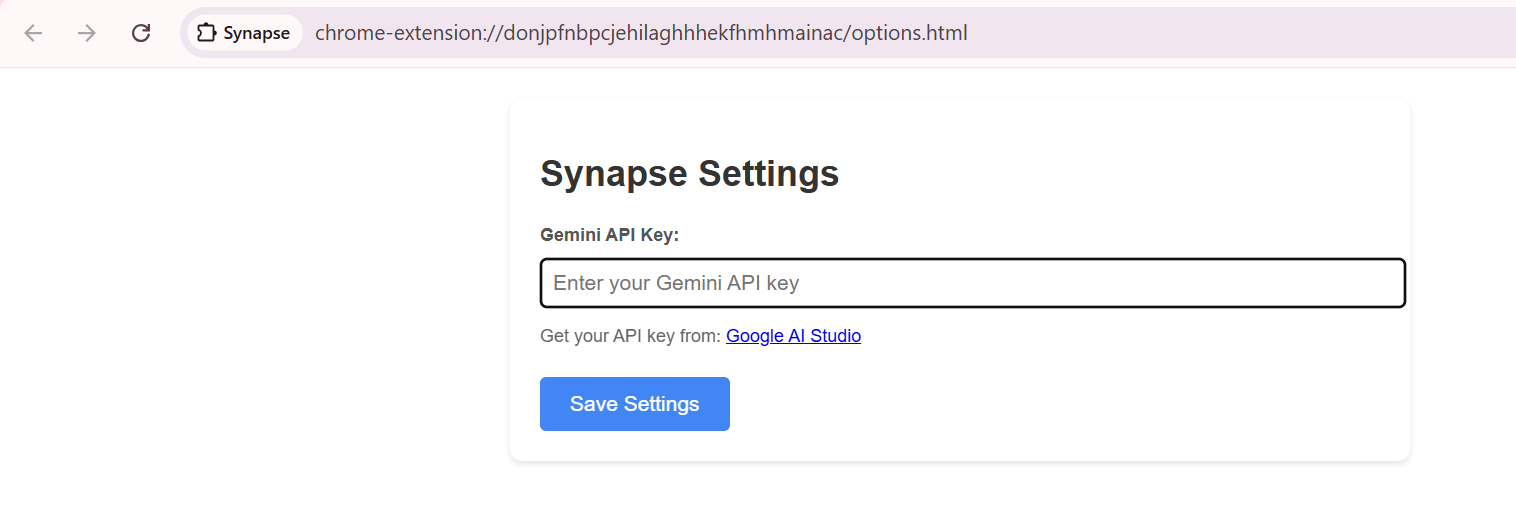The image size is (1516, 507).
Task: Reload the Synapse options page
Action: click(x=141, y=33)
